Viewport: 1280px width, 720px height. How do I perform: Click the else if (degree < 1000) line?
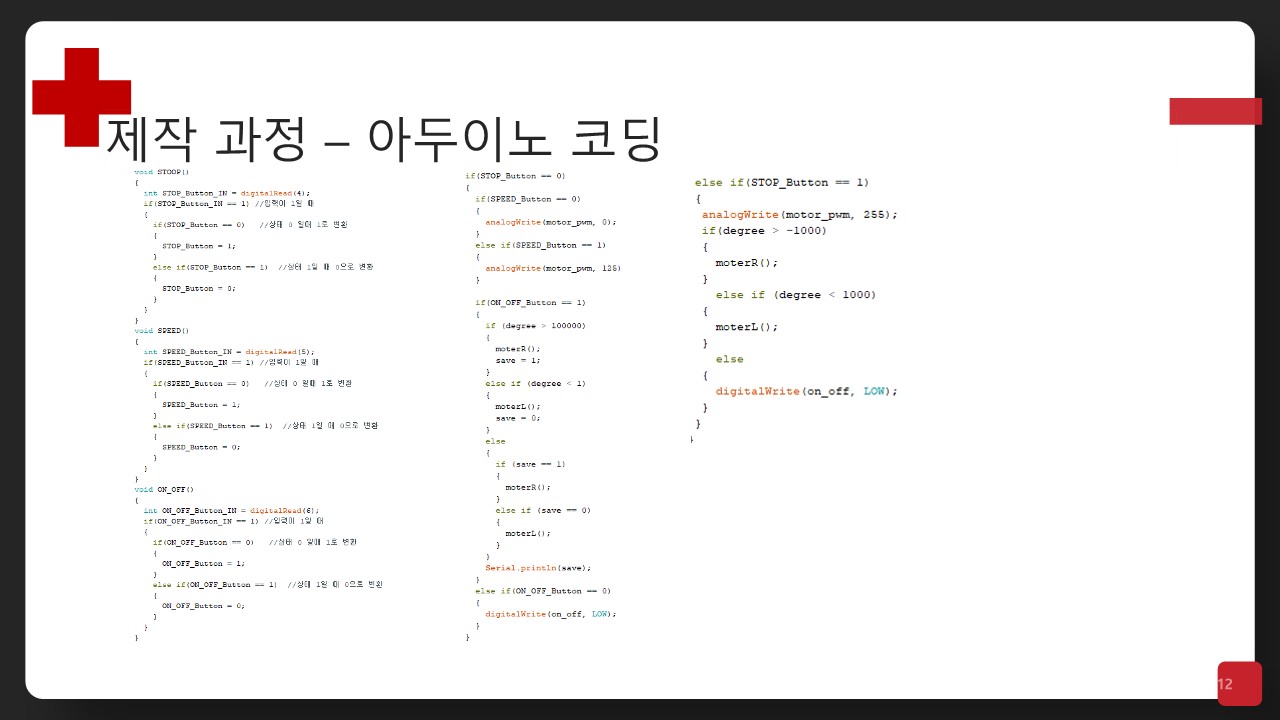click(795, 294)
